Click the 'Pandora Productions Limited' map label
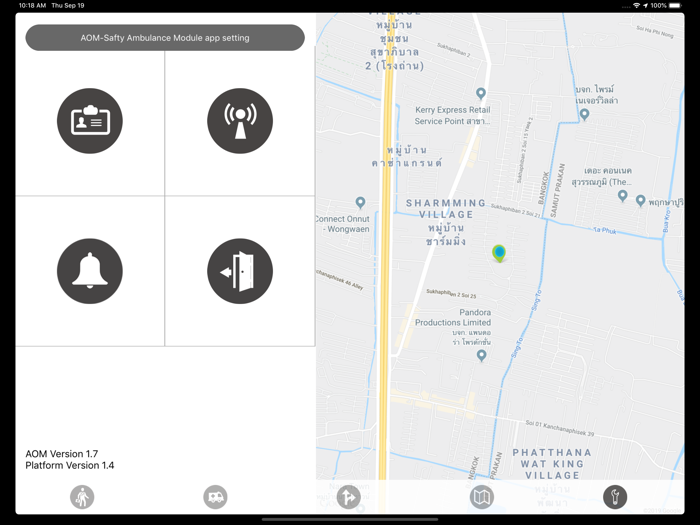This screenshot has width=700, height=525. pos(453,317)
